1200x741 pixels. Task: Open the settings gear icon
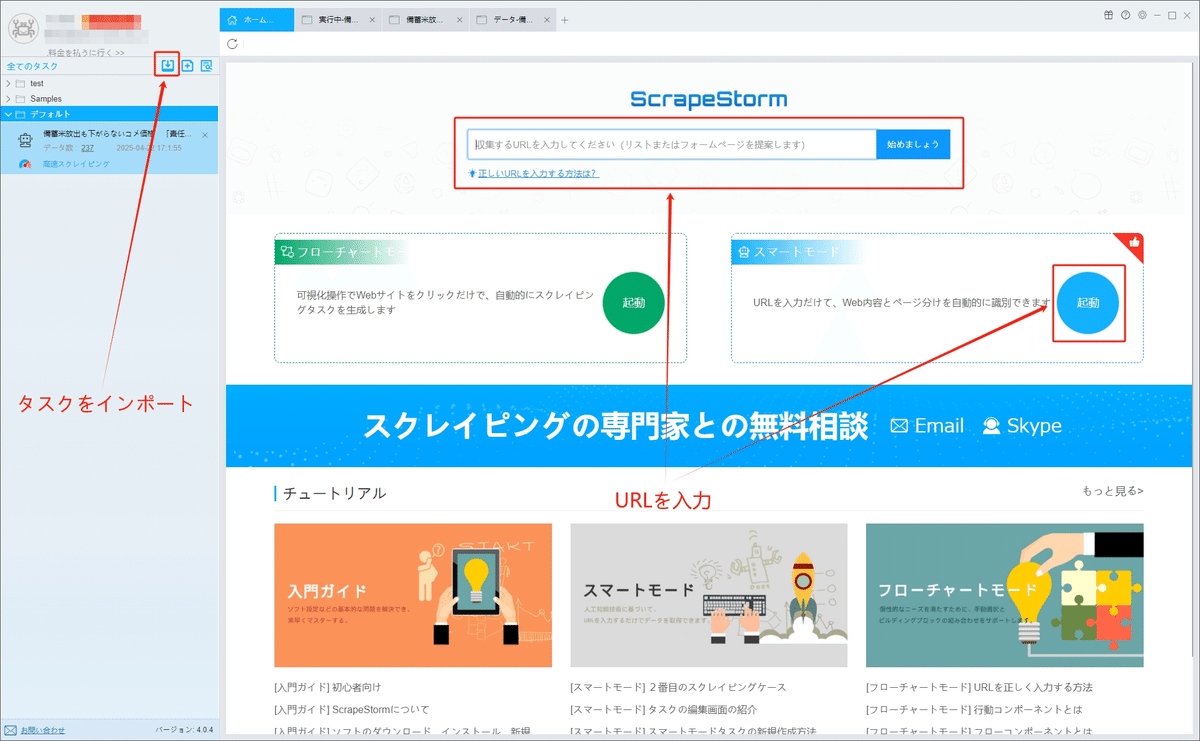click(x=1141, y=15)
